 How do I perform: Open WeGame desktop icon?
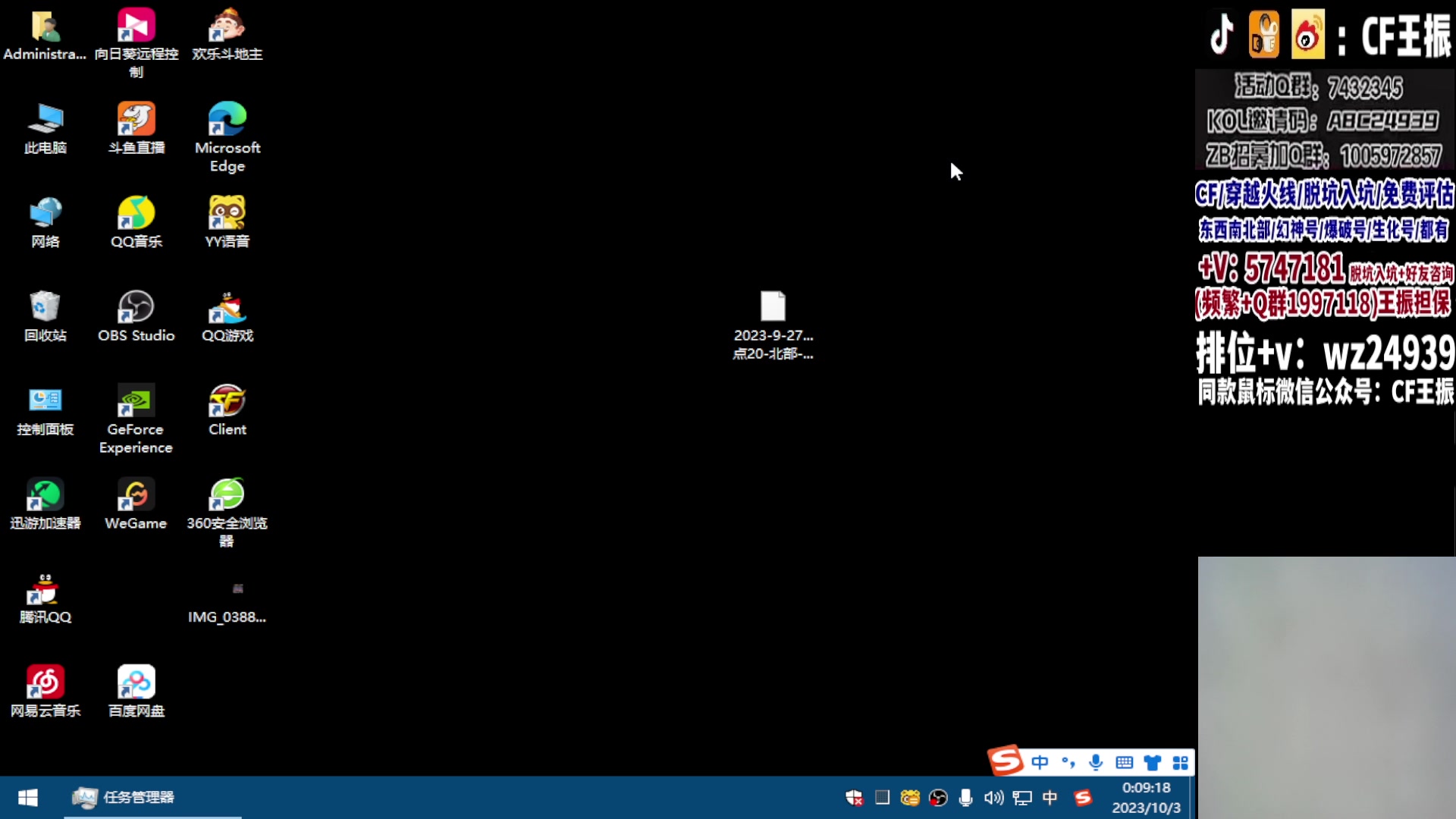pyautogui.click(x=136, y=496)
